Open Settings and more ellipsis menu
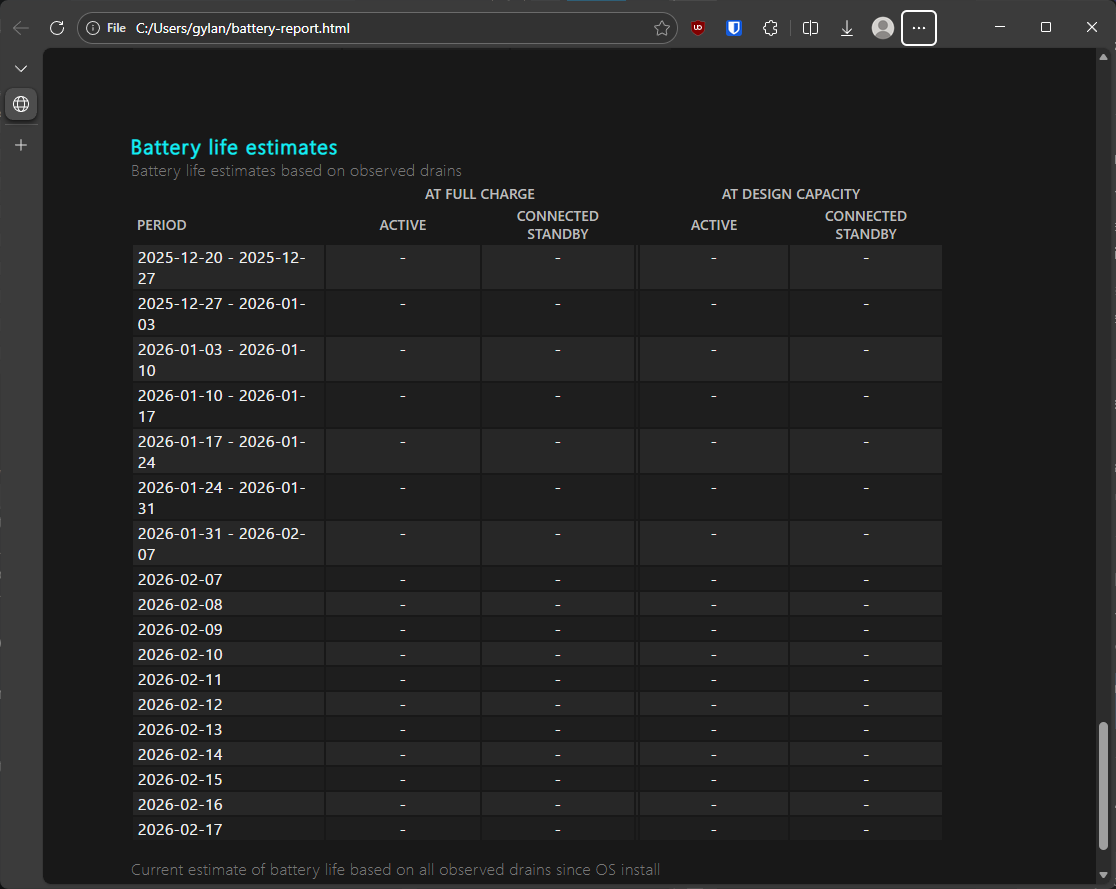Screen dimensions: 1116x889 (x=919, y=28)
